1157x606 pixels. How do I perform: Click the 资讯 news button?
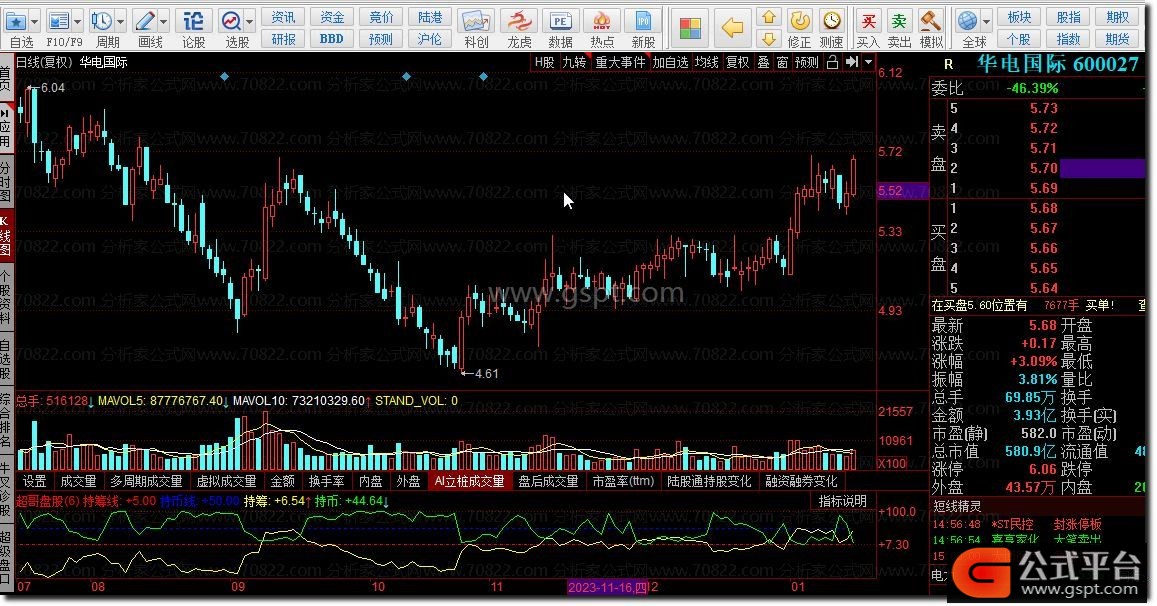tap(283, 17)
